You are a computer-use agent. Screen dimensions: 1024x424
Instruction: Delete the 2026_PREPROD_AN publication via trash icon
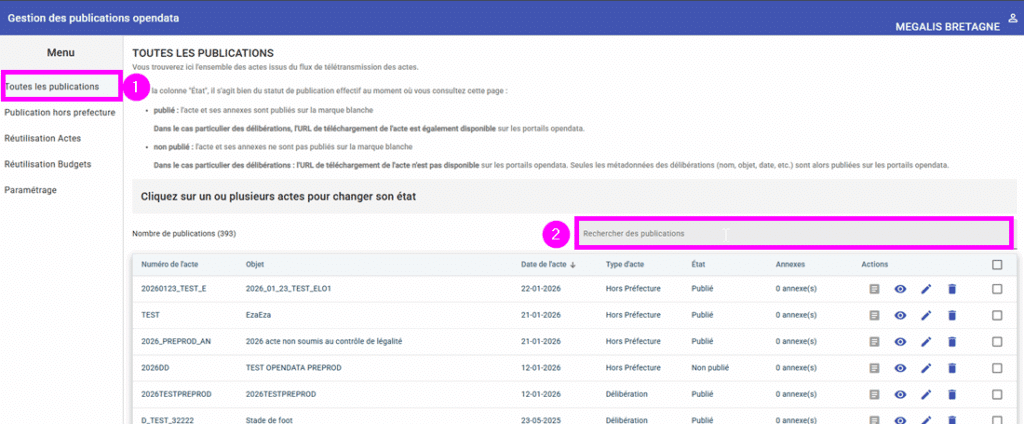click(951, 342)
